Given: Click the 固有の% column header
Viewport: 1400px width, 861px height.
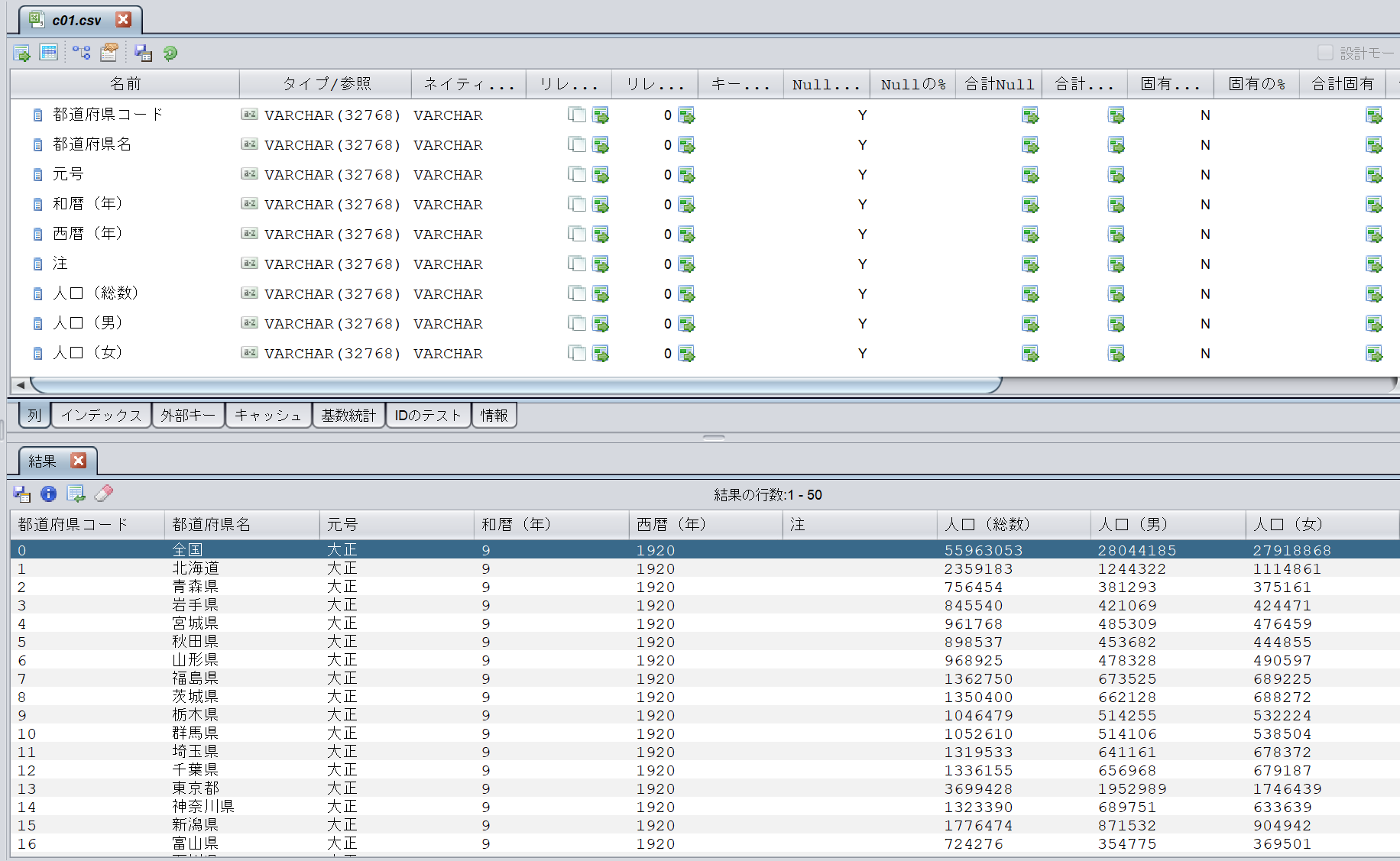Looking at the screenshot, I should (1256, 84).
